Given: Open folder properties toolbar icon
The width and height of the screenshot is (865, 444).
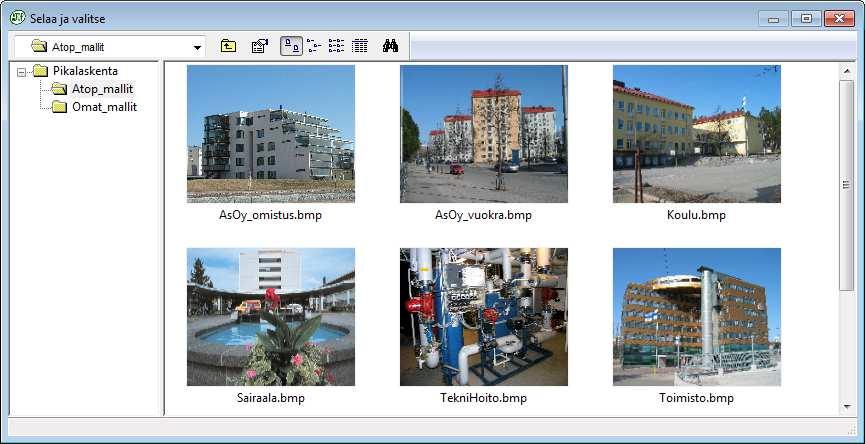Looking at the screenshot, I should [x=260, y=46].
